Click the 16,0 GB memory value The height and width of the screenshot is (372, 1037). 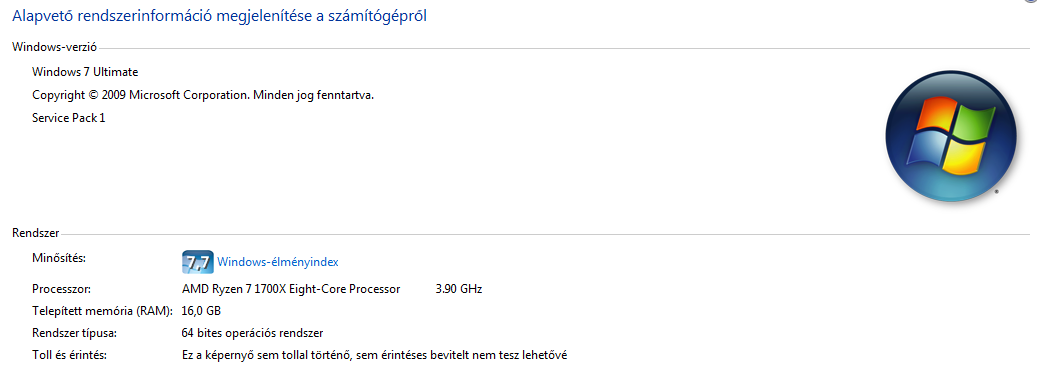tap(201, 311)
